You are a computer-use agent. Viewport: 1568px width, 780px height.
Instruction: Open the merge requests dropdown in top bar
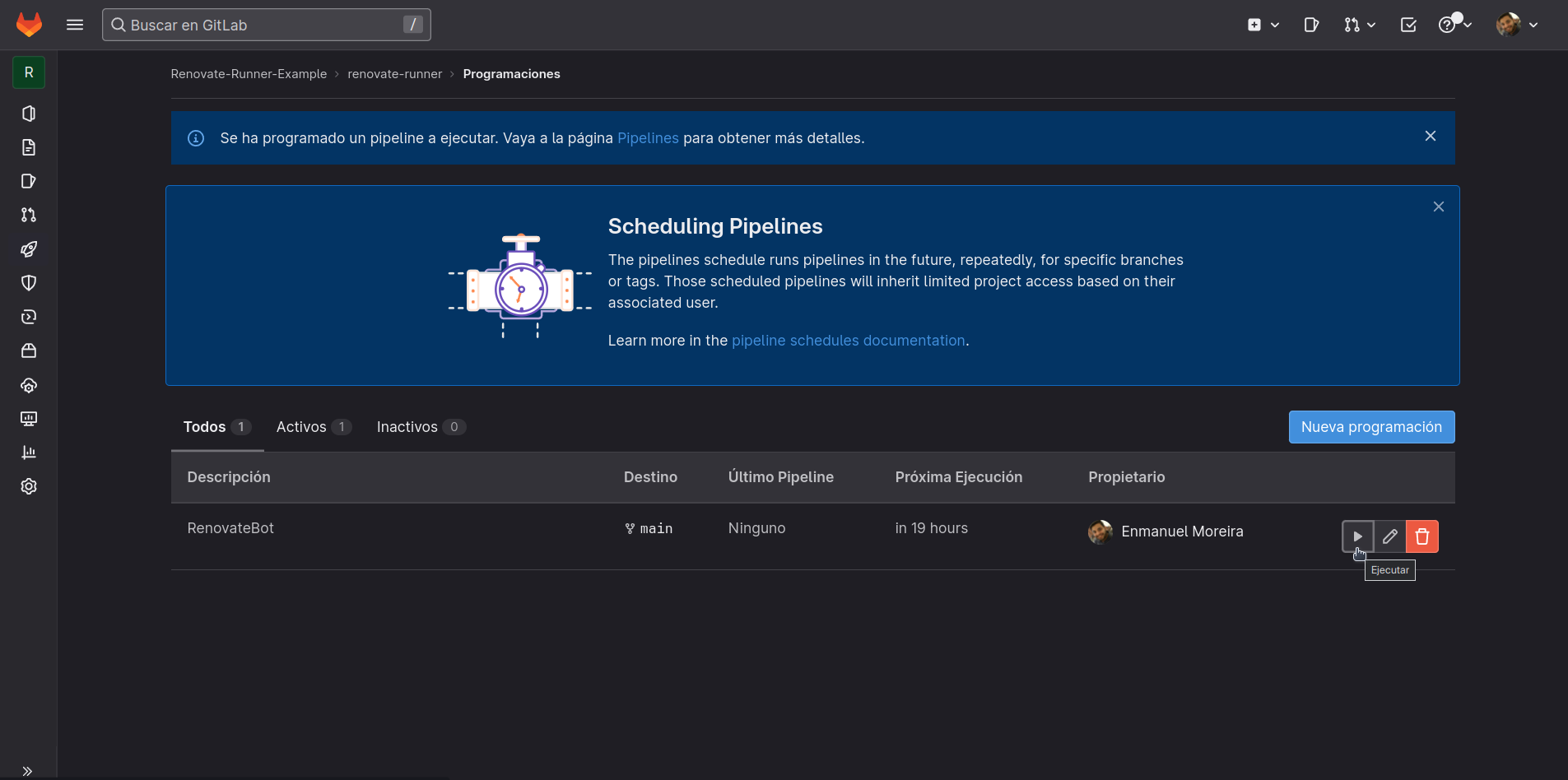tap(1360, 25)
